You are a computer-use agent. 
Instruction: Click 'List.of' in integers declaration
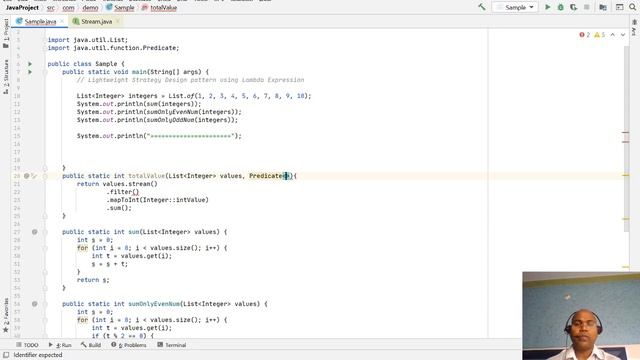coord(181,96)
